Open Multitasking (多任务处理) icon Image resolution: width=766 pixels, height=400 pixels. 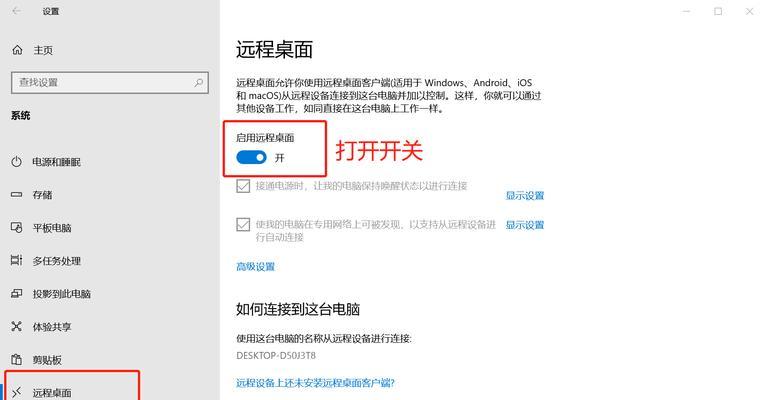click(x=17, y=260)
